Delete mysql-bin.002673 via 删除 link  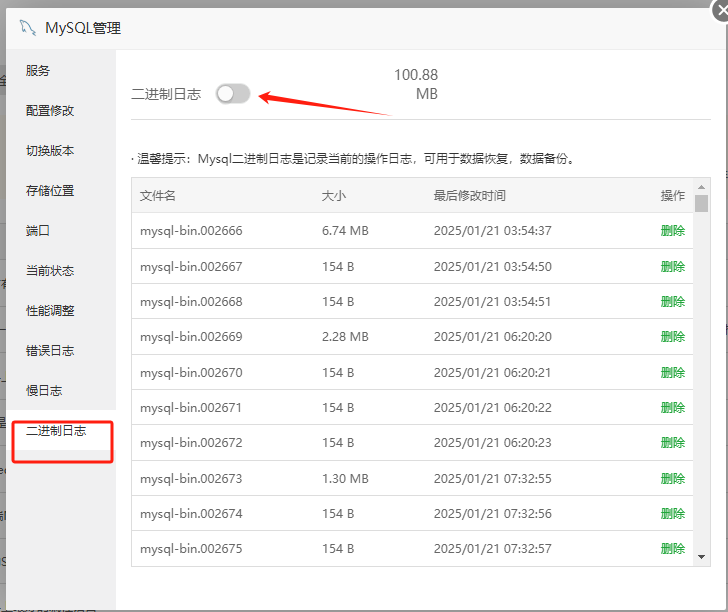673,478
